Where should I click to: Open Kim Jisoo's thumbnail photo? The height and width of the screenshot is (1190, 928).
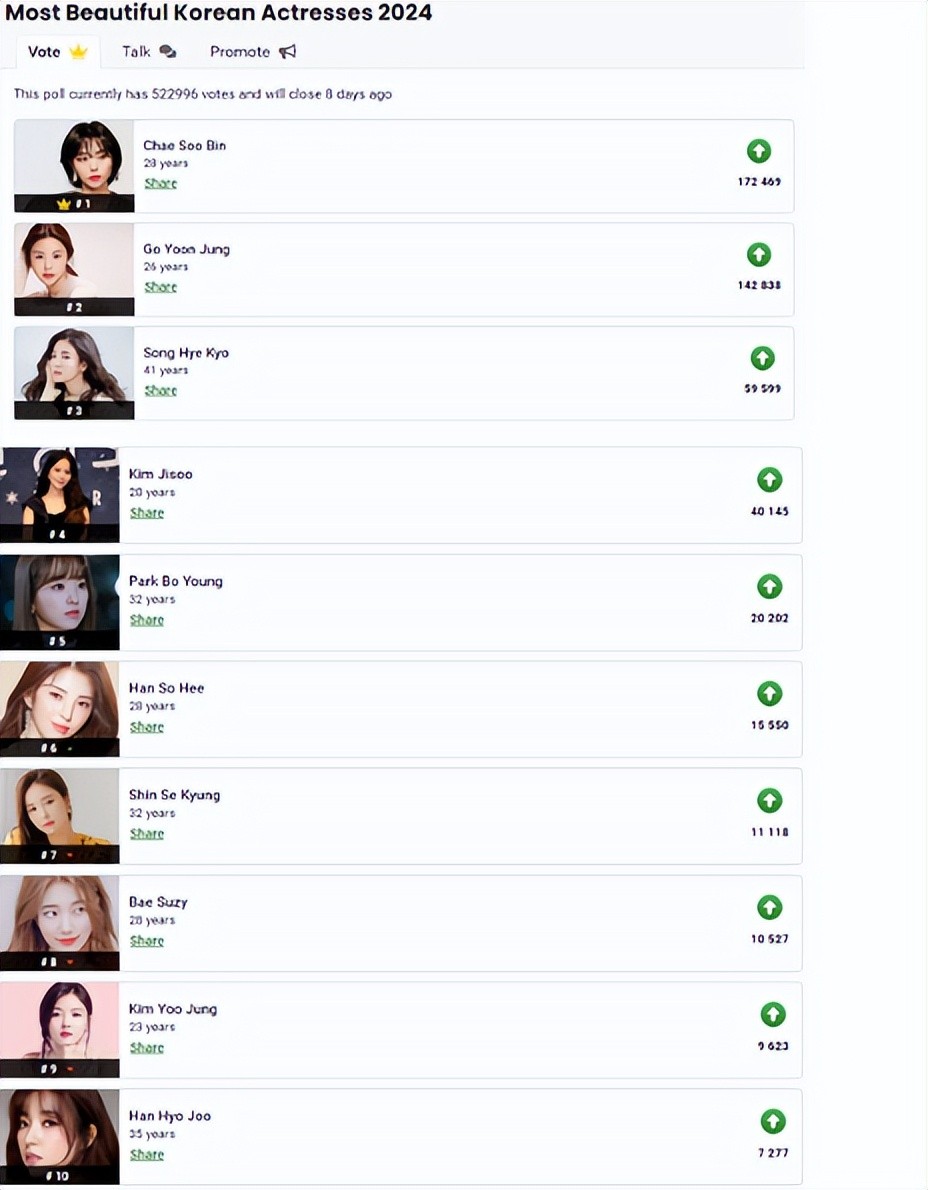coord(60,494)
